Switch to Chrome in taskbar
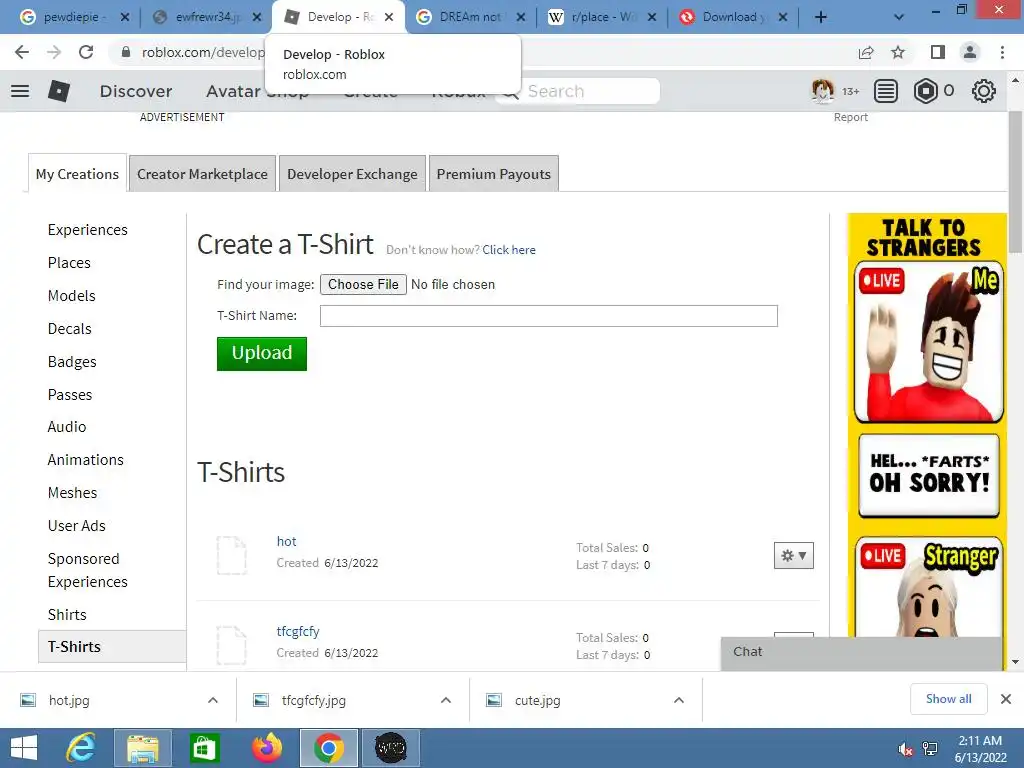The height and width of the screenshot is (768, 1024). click(x=328, y=748)
